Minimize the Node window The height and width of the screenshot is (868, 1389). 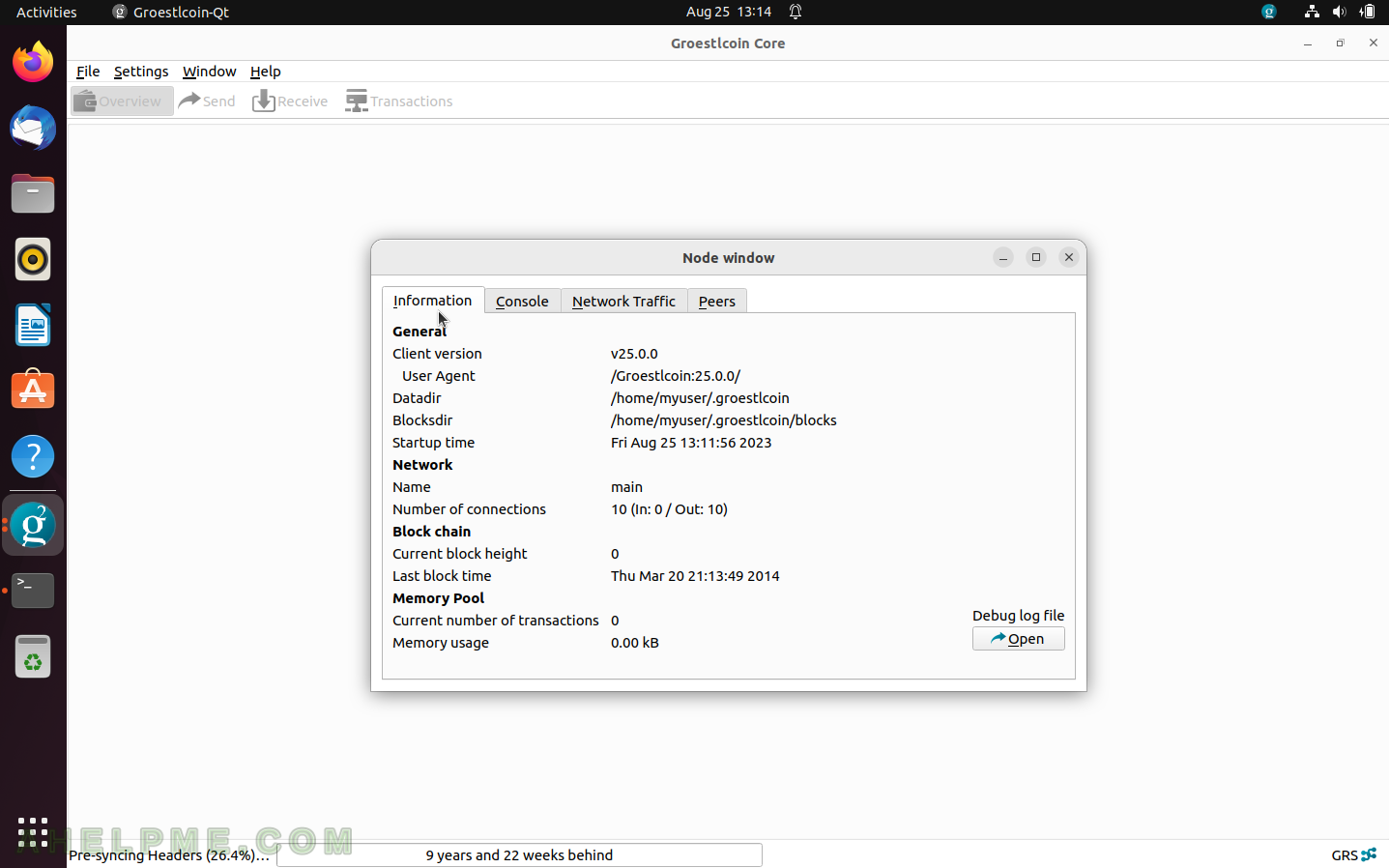1003,257
